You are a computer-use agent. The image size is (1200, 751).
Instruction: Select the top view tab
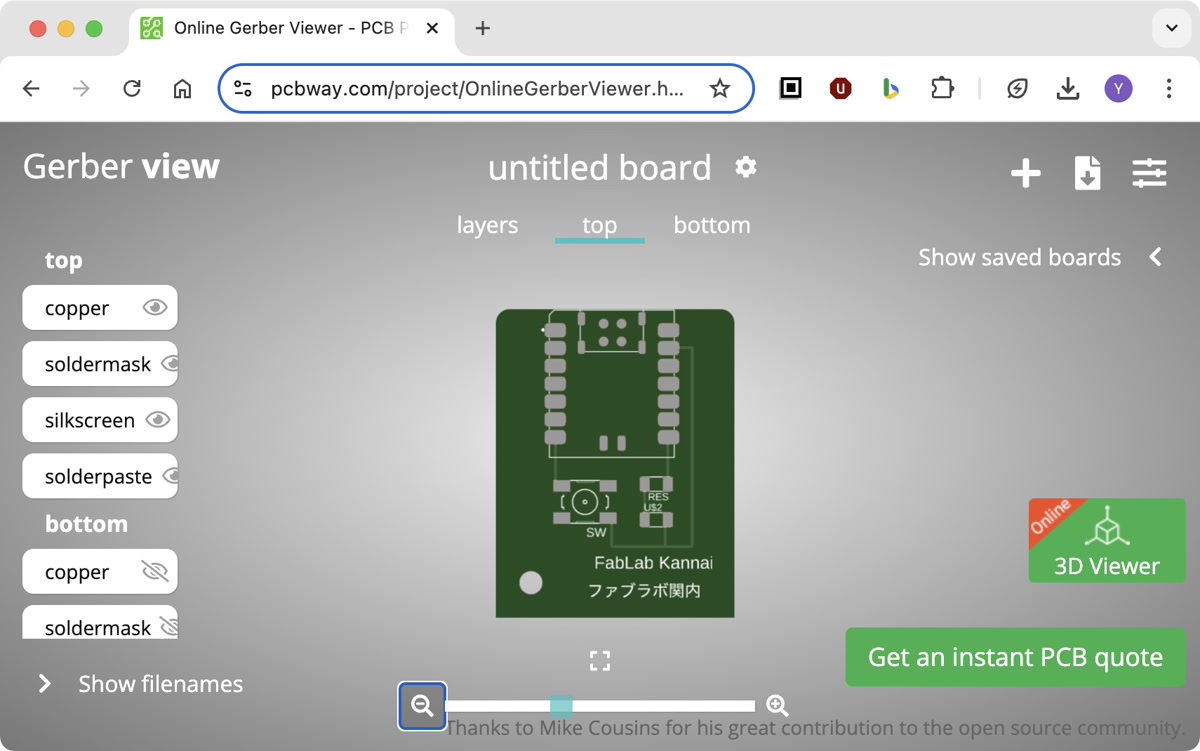point(600,225)
